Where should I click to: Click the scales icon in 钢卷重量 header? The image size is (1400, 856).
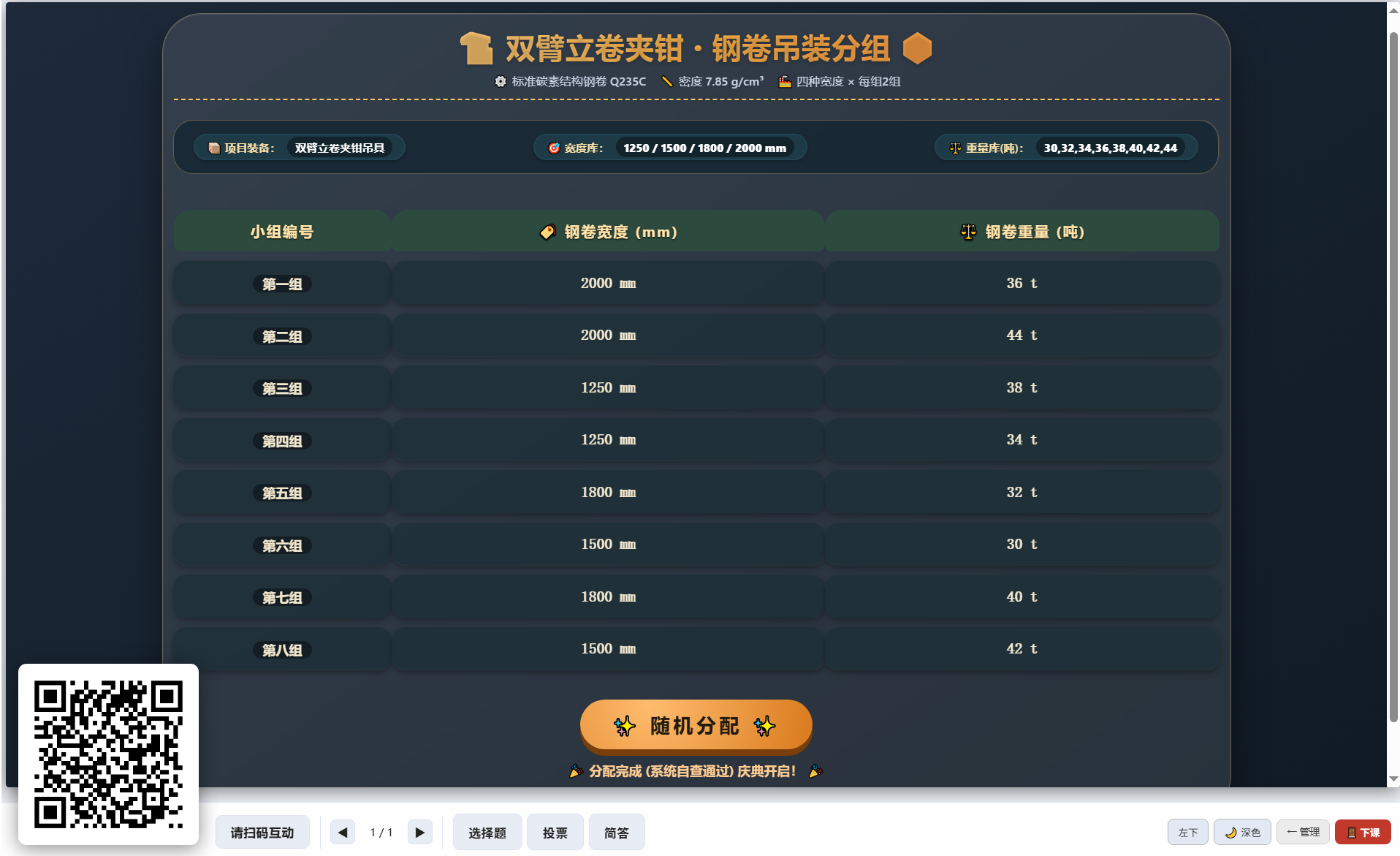point(968,232)
